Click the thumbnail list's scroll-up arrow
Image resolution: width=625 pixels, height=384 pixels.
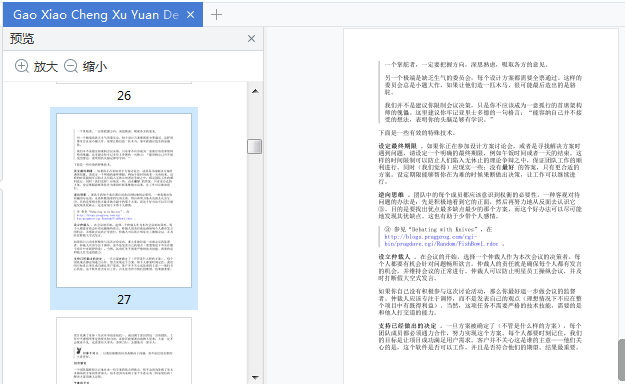(256, 91)
